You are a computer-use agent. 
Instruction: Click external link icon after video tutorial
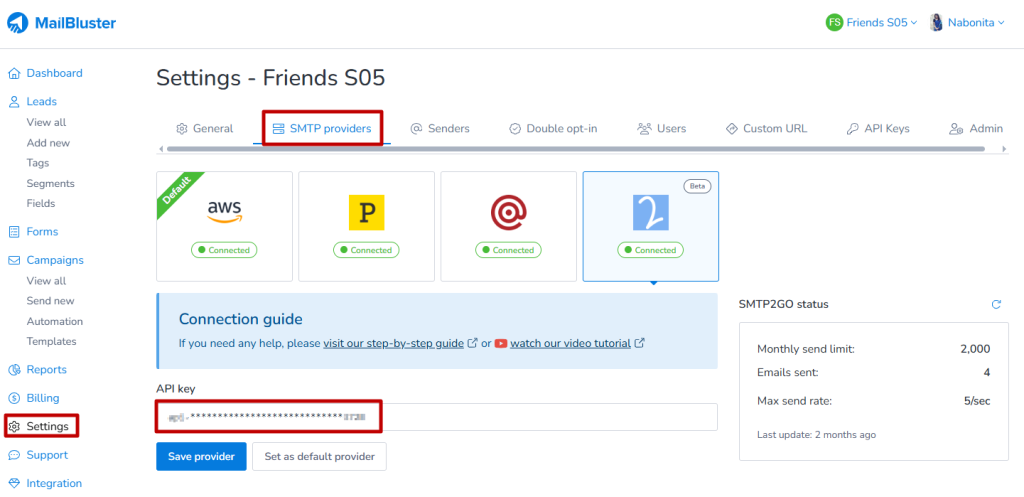coord(640,343)
